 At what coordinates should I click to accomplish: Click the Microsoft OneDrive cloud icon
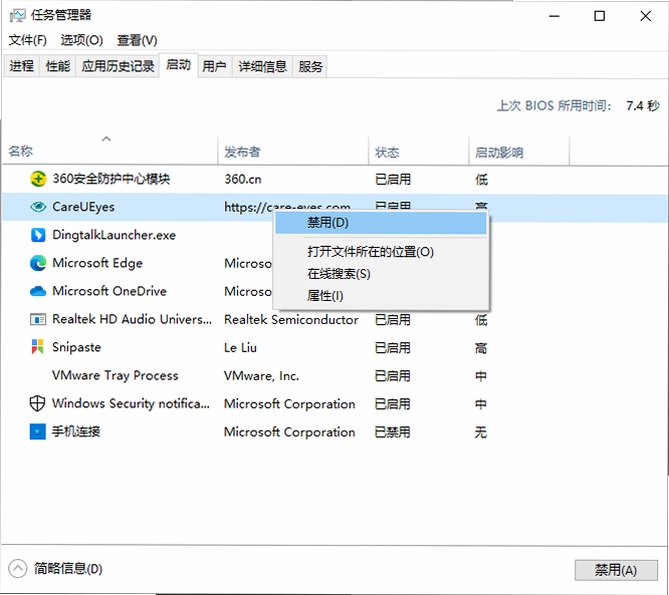38,291
